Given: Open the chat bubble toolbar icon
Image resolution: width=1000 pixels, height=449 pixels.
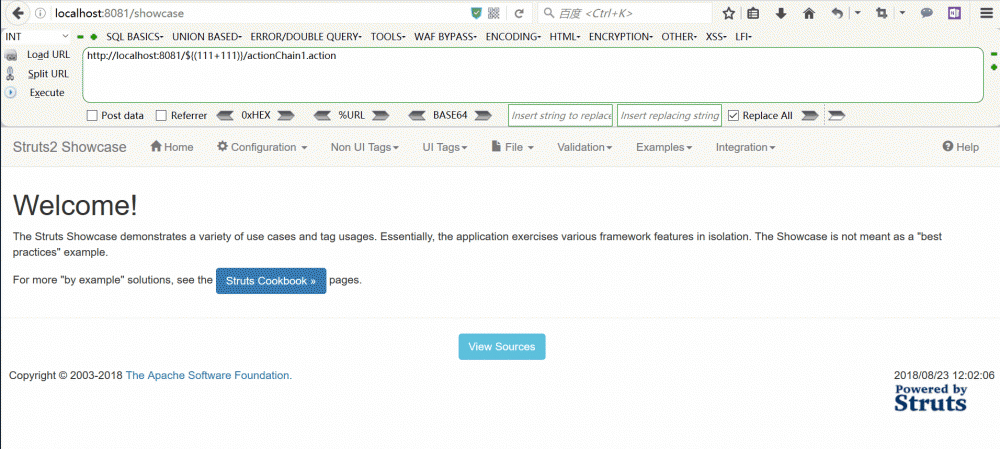Looking at the screenshot, I should pyautogui.click(x=927, y=13).
